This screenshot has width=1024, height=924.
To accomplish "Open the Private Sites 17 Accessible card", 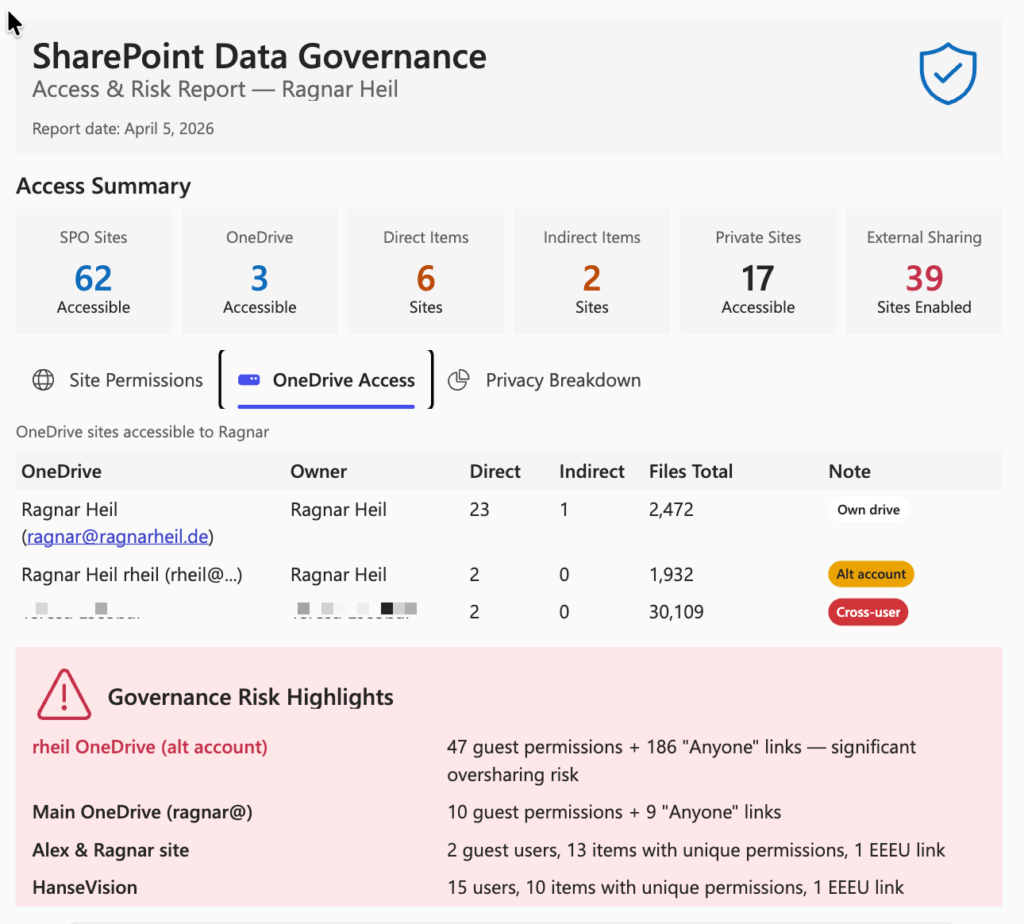I will coord(757,271).
